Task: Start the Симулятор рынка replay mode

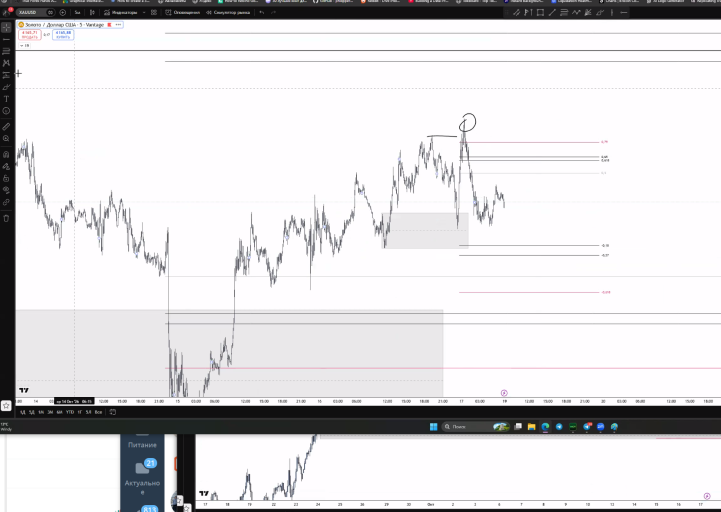Action: click(x=228, y=12)
